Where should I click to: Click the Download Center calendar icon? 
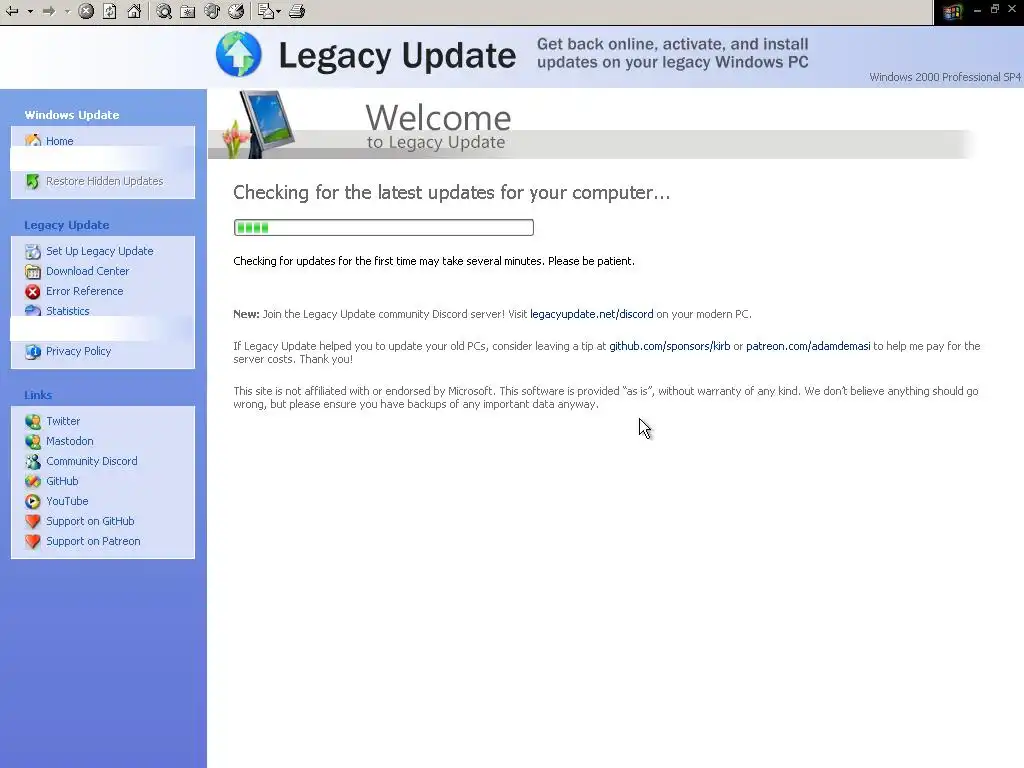click(33, 272)
